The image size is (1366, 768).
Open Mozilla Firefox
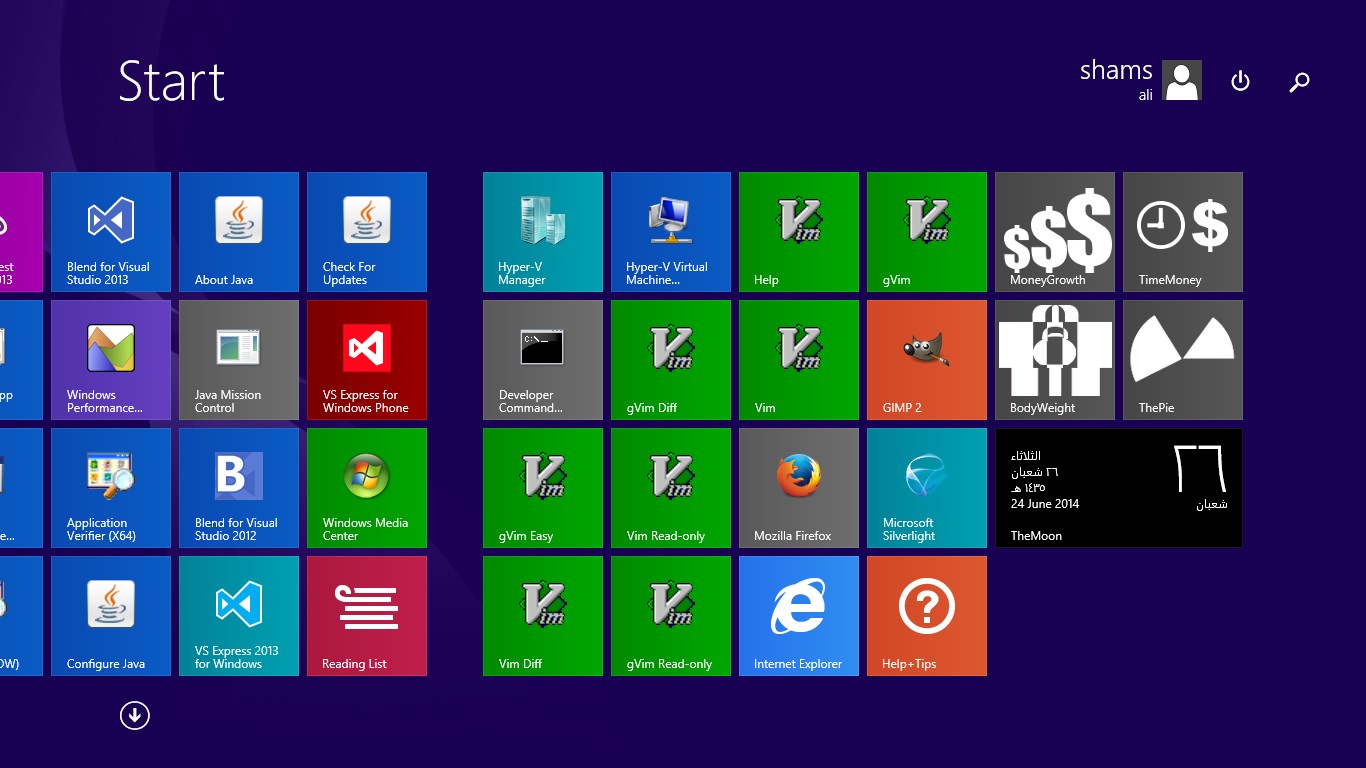(x=799, y=488)
